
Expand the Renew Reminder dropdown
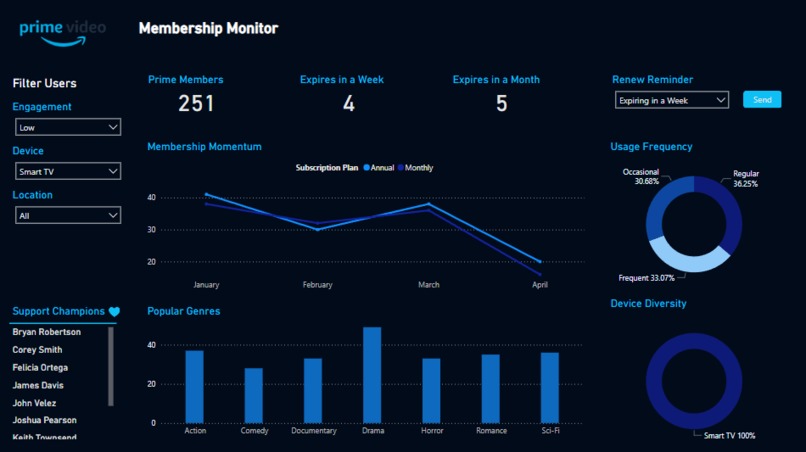pyautogui.click(x=672, y=100)
